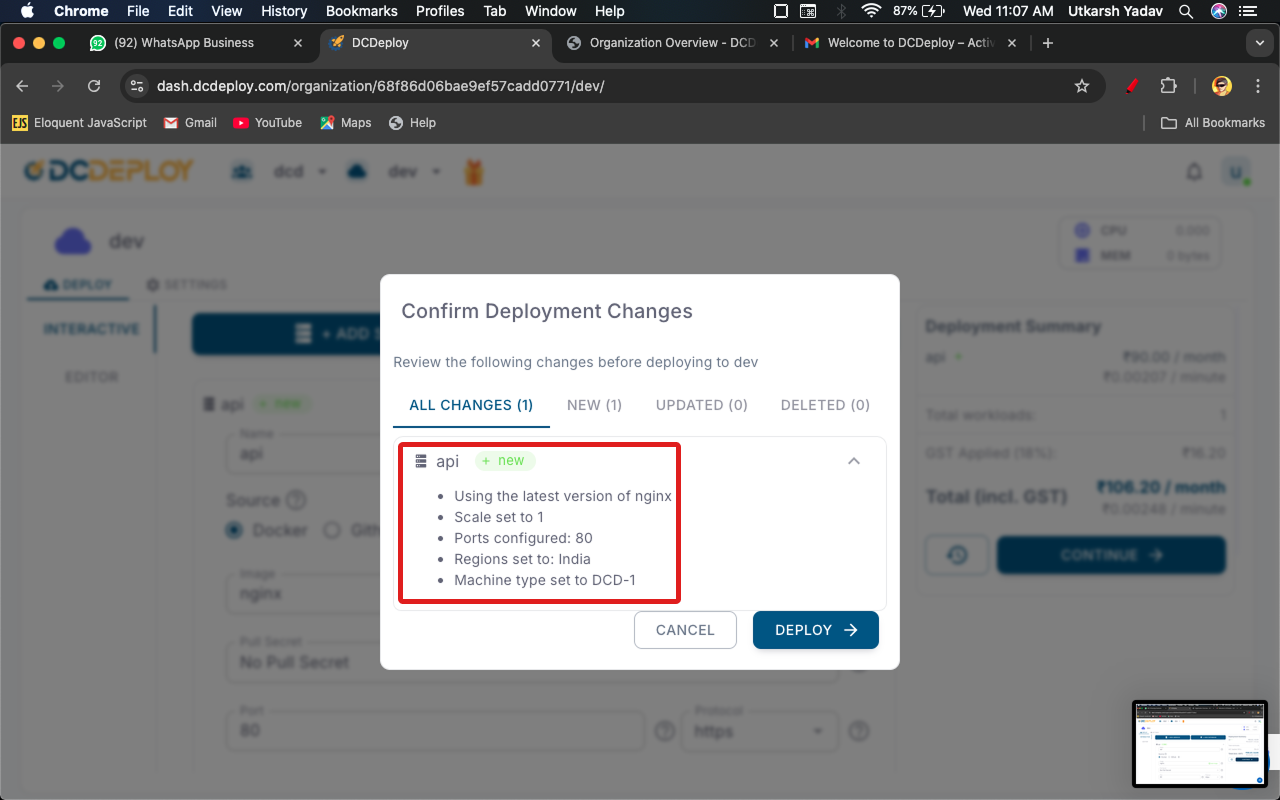Image resolution: width=1280 pixels, height=800 pixels.
Task: Open the DELETED (0) tab
Action: click(825, 405)
